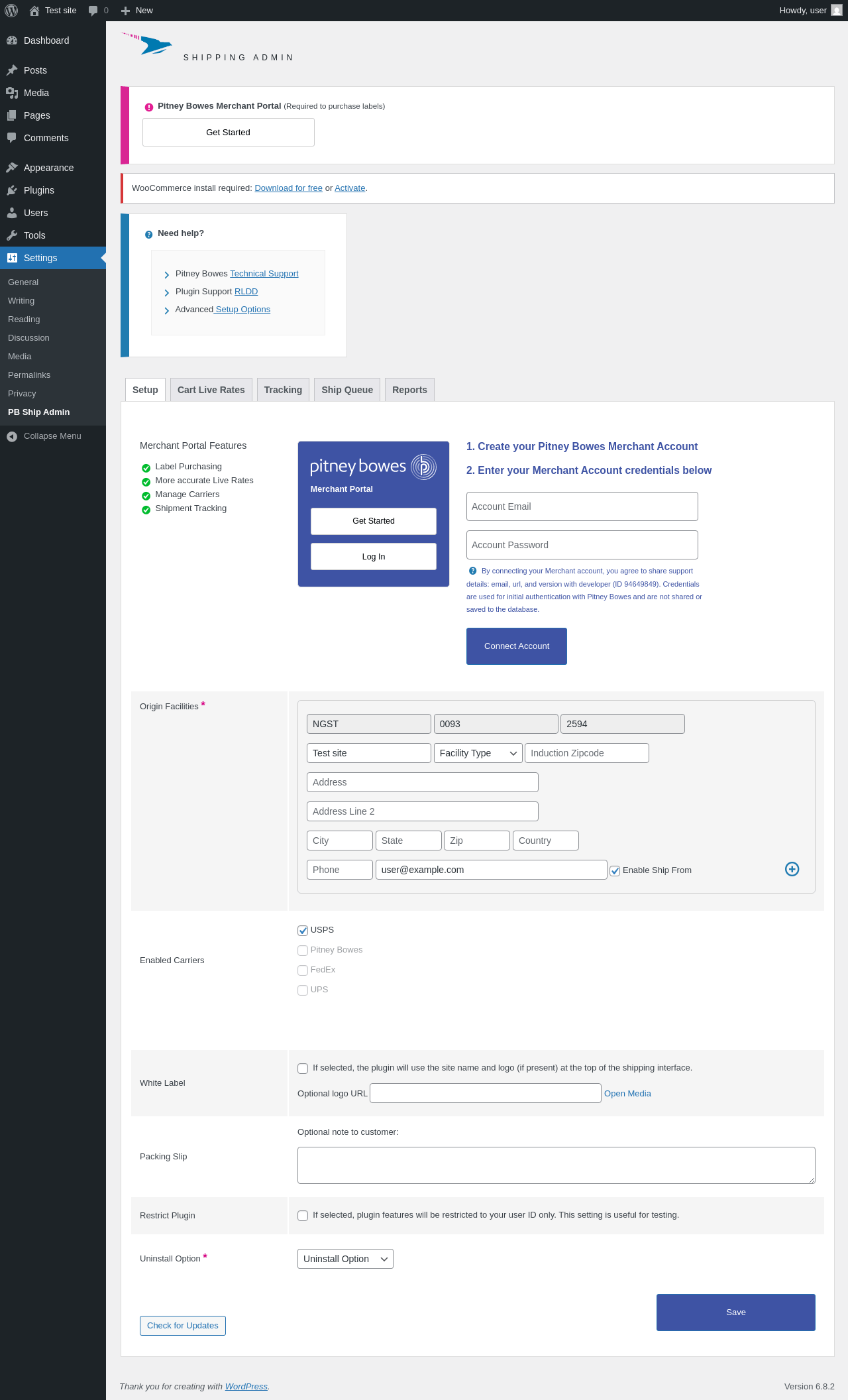Click the facility Address field
848x1400 pixels.
click(x=423, y=782)
